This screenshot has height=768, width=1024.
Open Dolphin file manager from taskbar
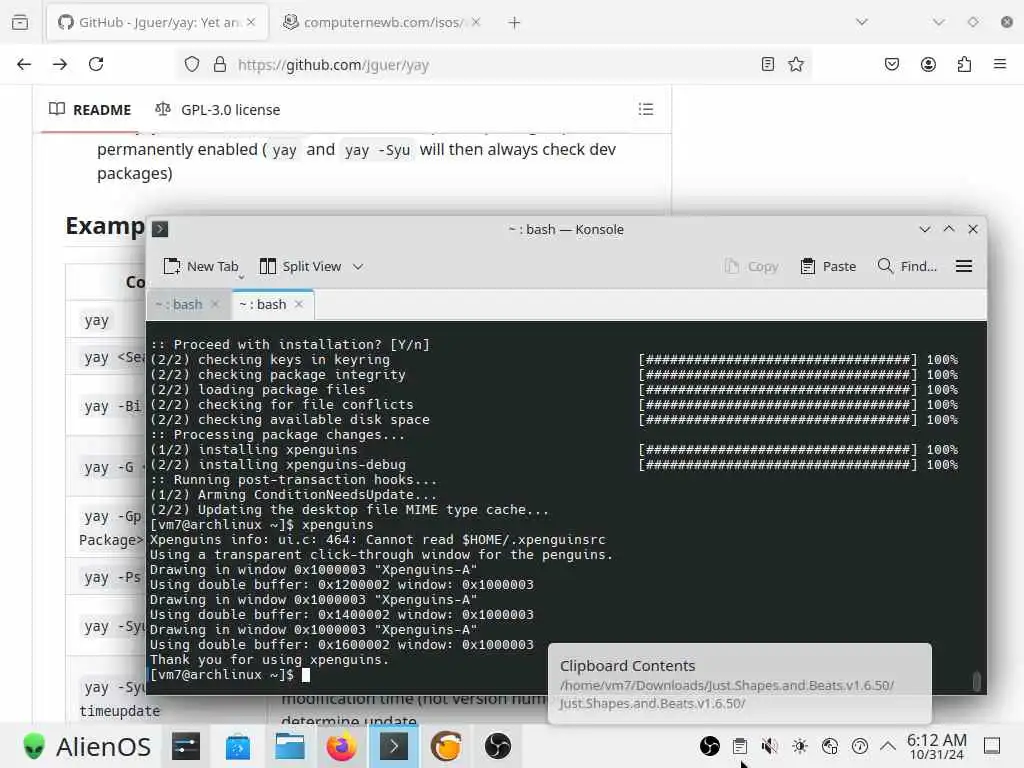coord(290,746)
